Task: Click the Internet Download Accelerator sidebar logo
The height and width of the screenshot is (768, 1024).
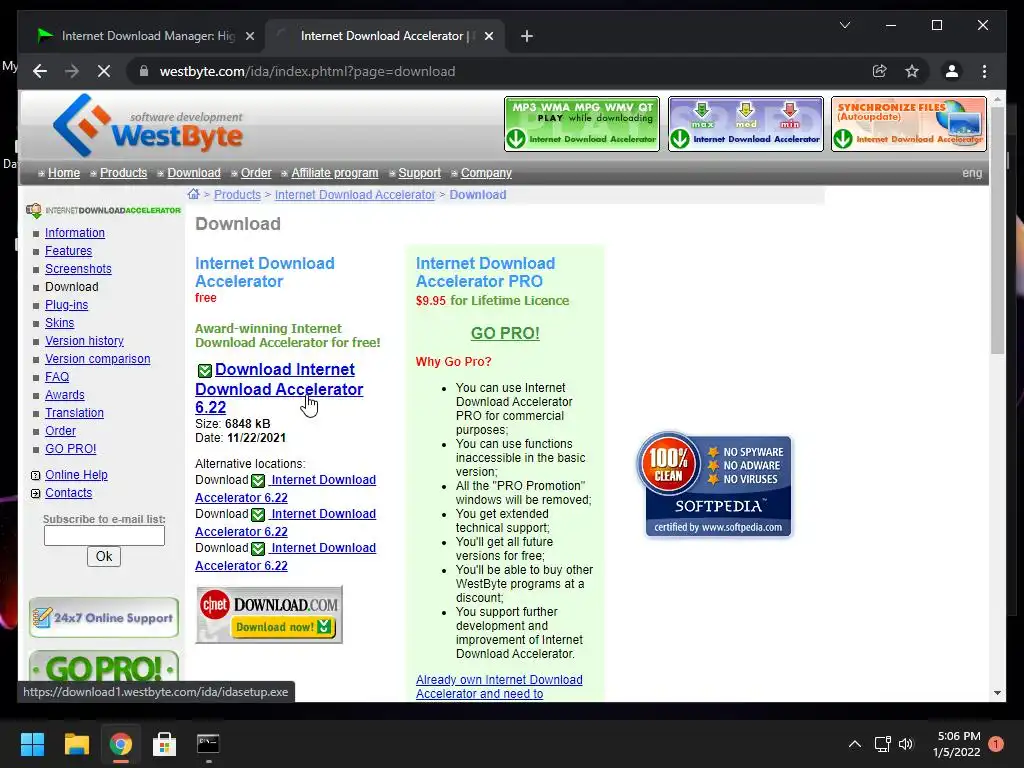Action: point(103,210)
